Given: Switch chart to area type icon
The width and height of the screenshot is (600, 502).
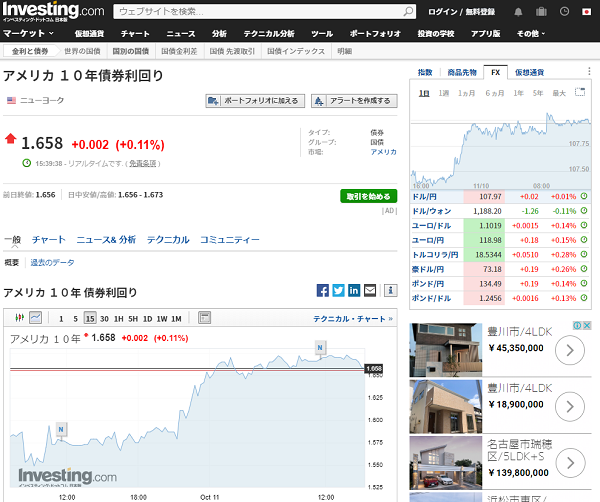Looking at the screenshot, I should click(36, 318).
